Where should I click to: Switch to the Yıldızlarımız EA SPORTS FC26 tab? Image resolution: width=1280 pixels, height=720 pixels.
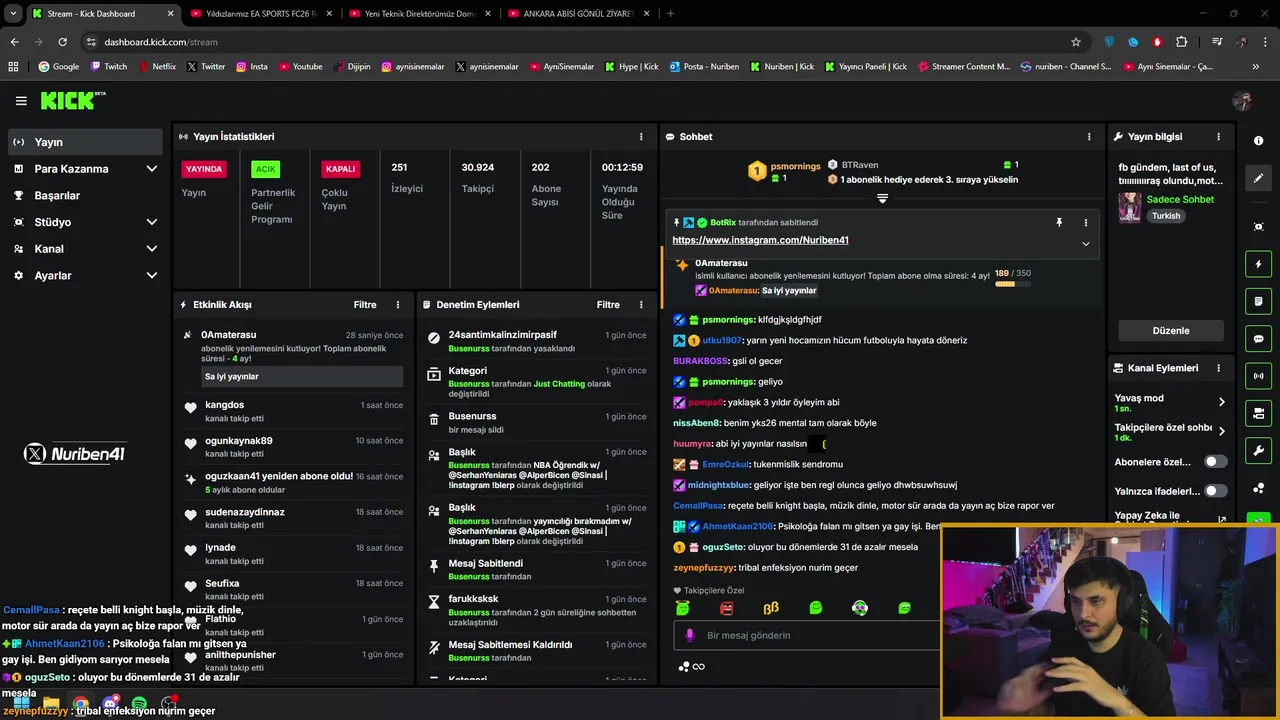pos(260,14)
